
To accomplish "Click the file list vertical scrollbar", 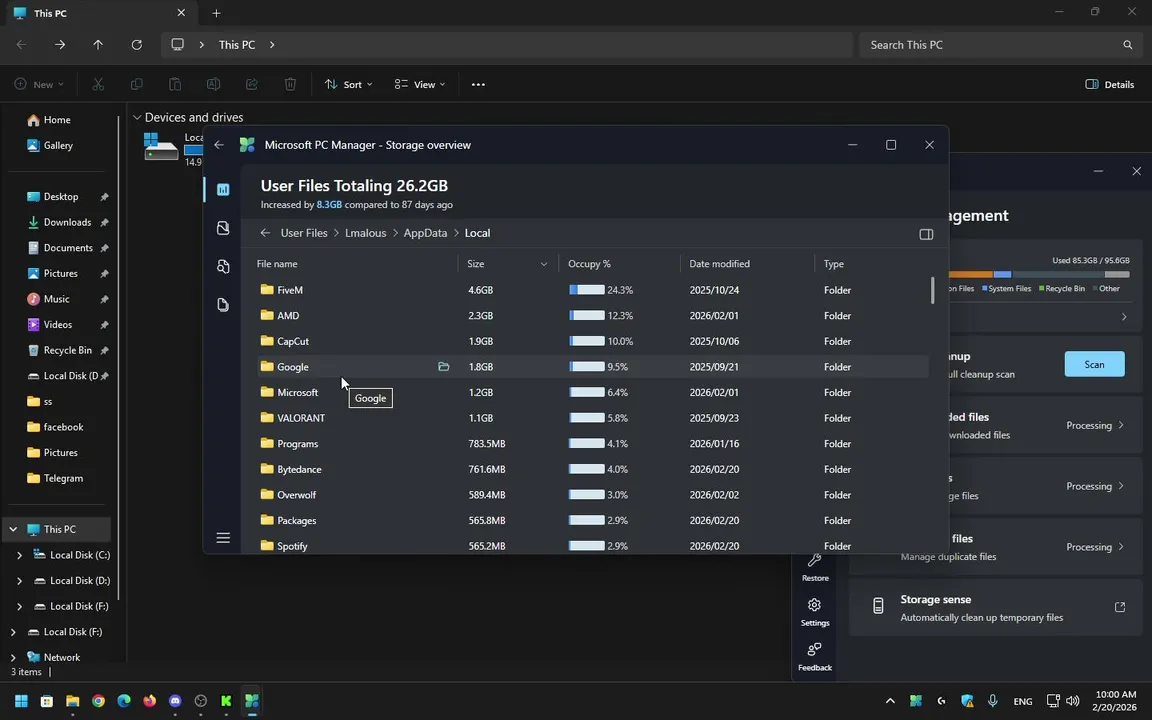I will coord(932,290).
